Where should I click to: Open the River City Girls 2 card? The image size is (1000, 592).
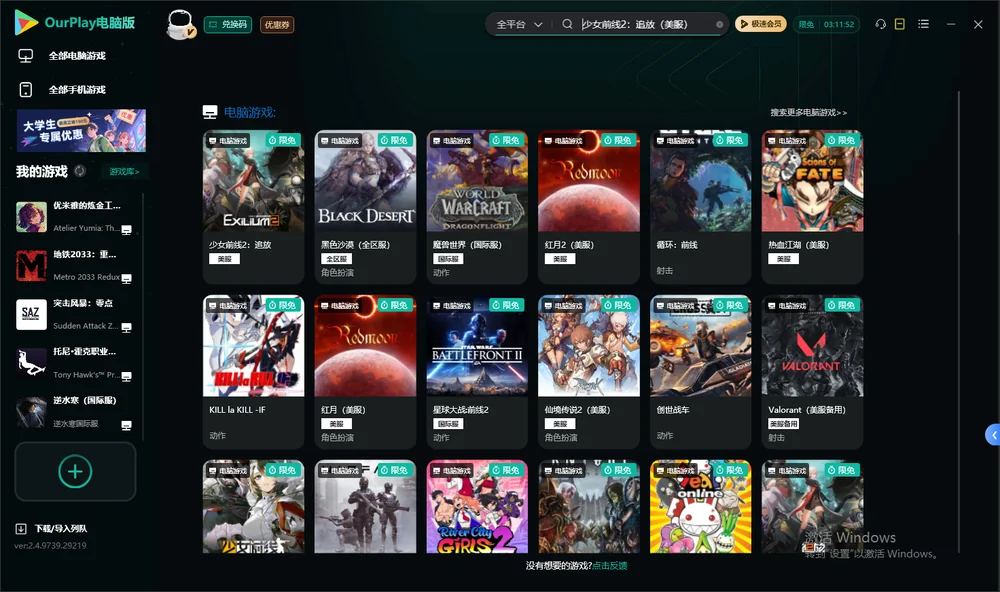477,507
